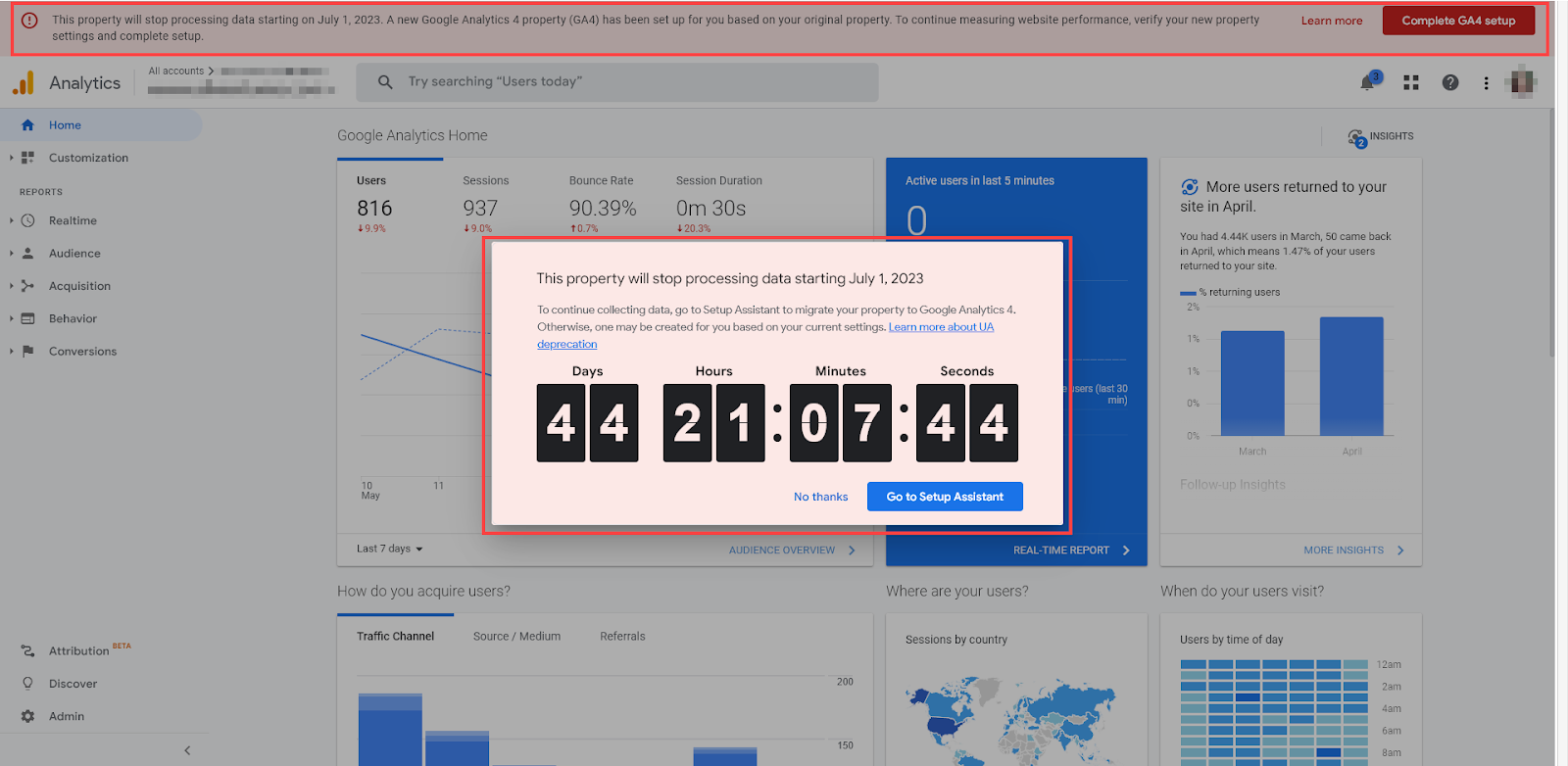Click the Admin gear icon
The image size is (1568, 766).
pyautogui.click(x=27, y=716)
